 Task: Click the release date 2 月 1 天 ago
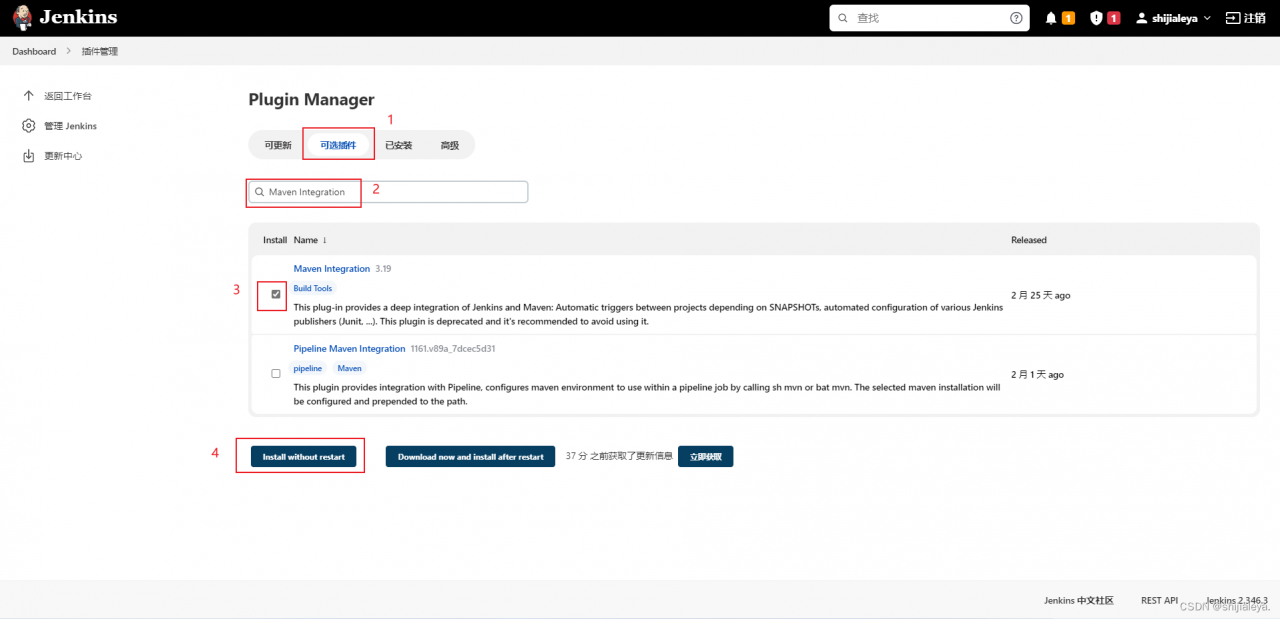pos(1037,375)
